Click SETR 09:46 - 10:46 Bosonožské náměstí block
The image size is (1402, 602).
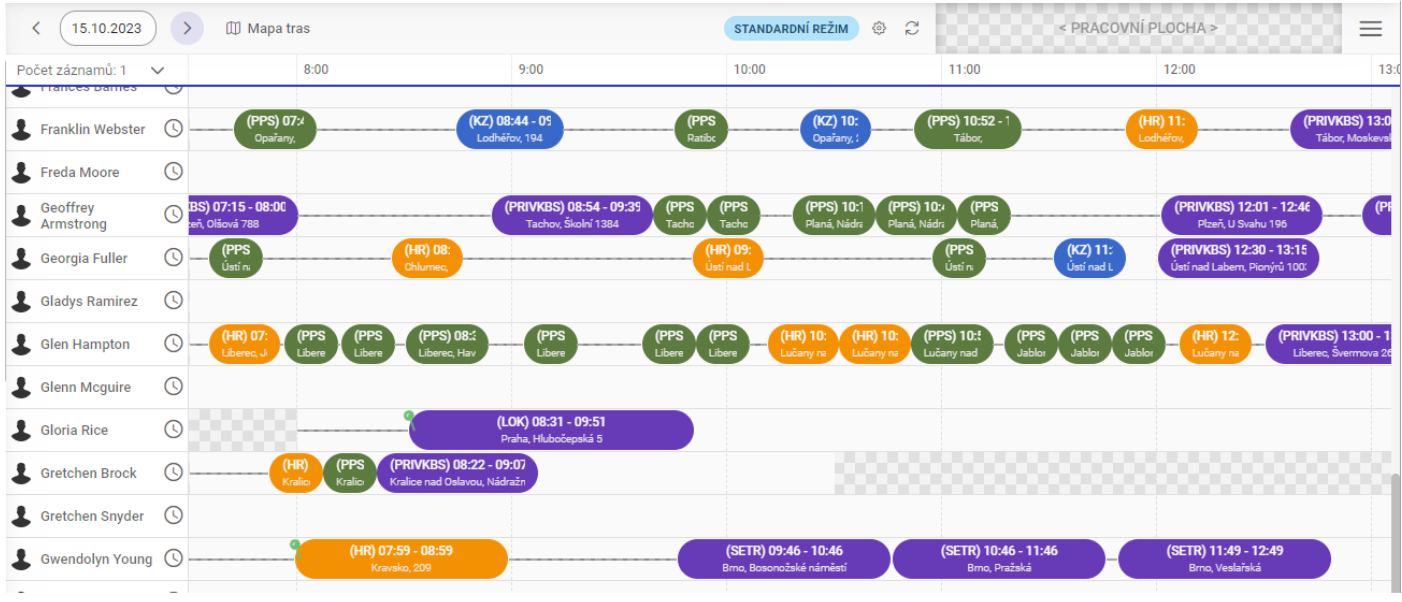(784, 559)
